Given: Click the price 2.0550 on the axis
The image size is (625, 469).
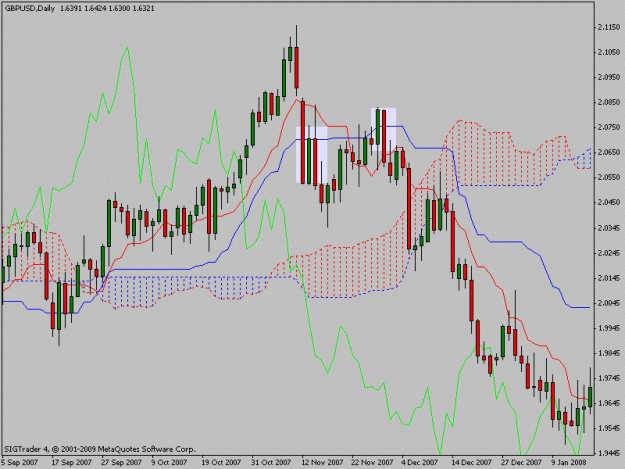Looking at the screenshot, I should coord(609,177).
